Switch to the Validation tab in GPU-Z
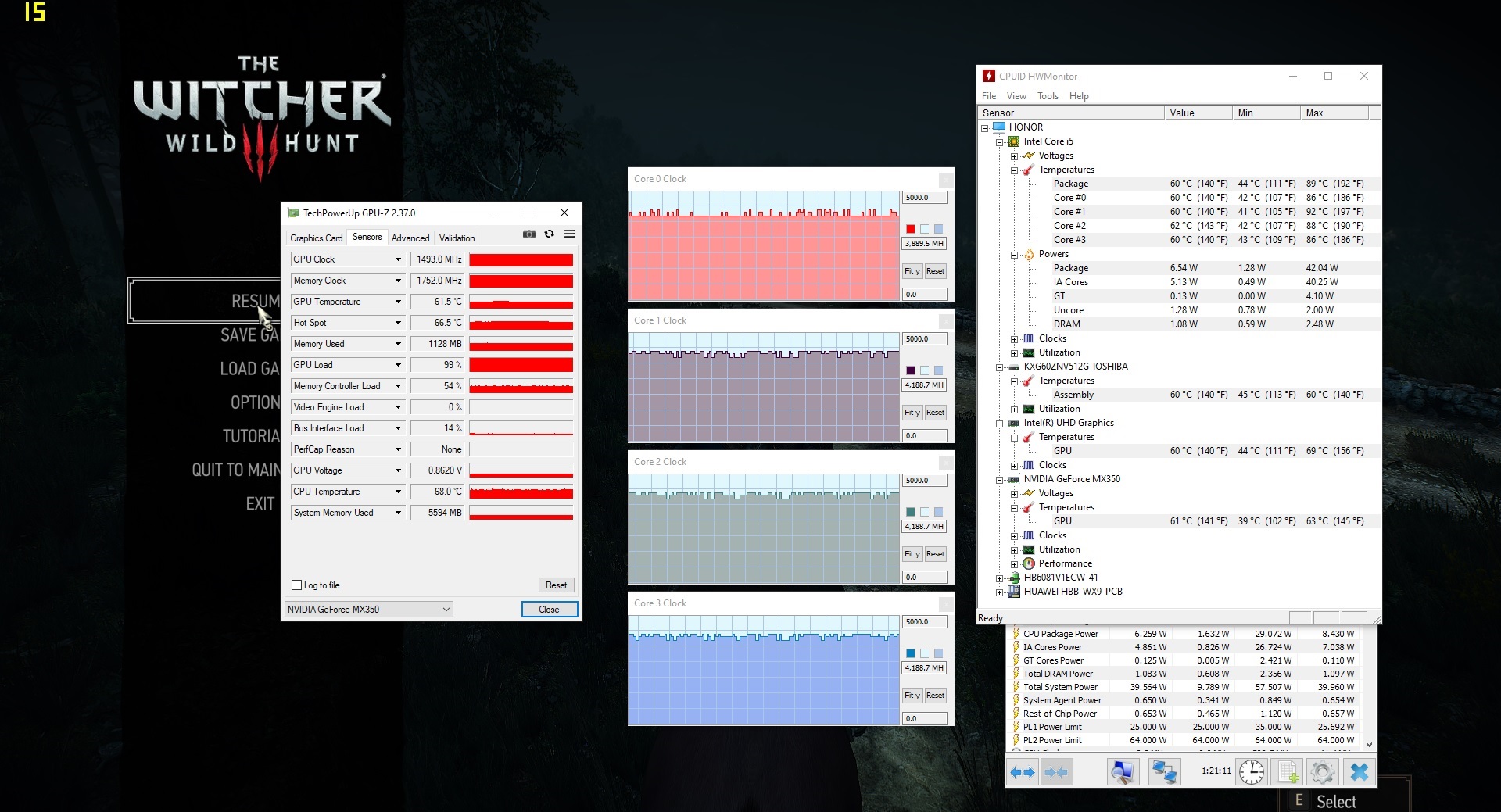 click(x=457, y=238)
